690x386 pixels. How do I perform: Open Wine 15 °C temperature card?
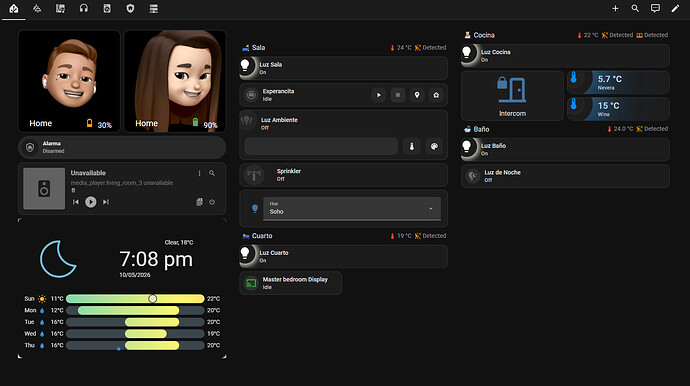pos(618,109)
